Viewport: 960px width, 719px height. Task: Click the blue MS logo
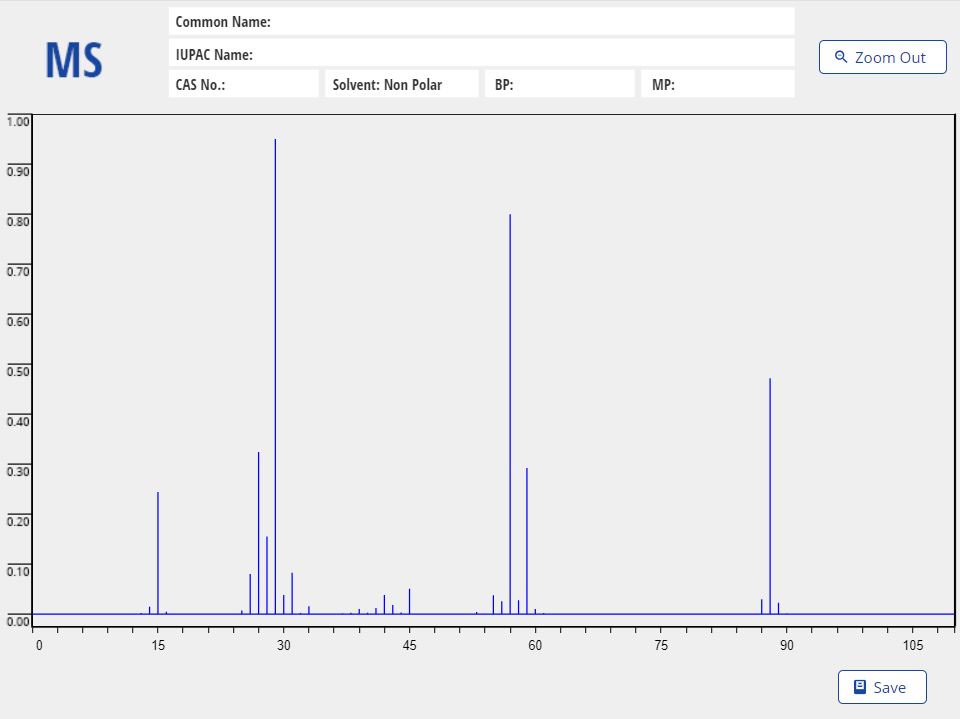coord(73,60)
